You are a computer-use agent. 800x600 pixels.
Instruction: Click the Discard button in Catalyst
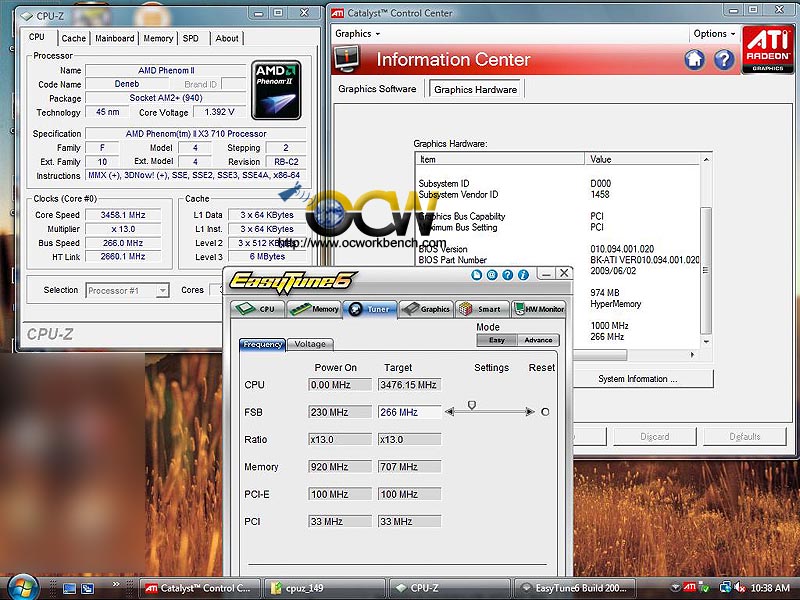pyautogui.click(x=655, y=437)
